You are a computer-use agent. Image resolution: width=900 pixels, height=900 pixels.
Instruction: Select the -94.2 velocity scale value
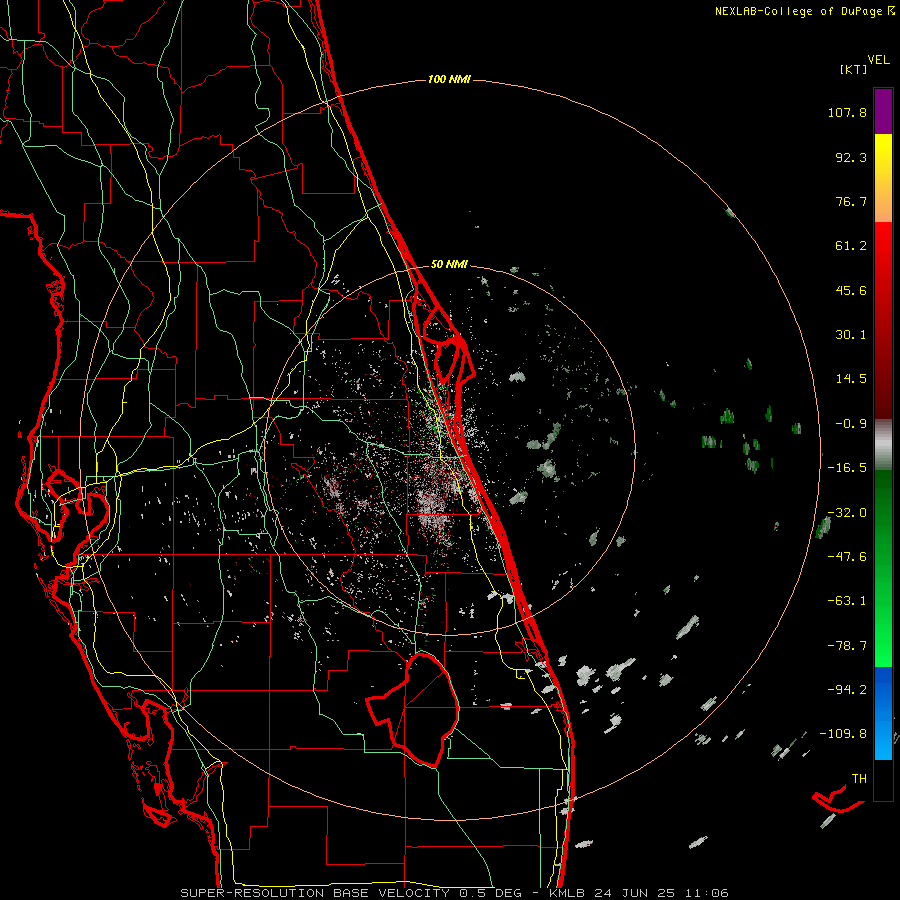point(847,690)
